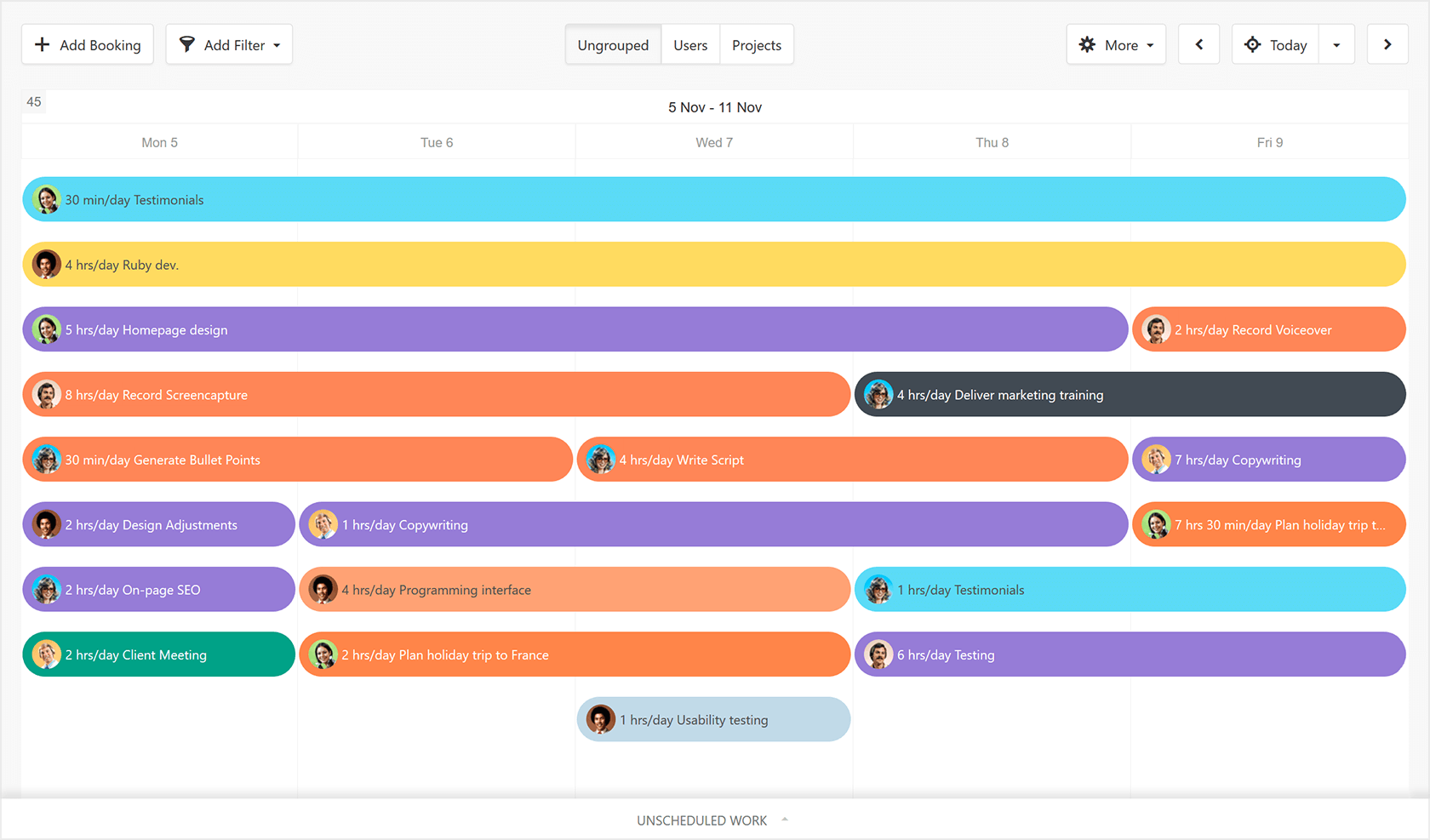
Task: Click the avatar on the Testimonials booking
Action: (48, 199)
